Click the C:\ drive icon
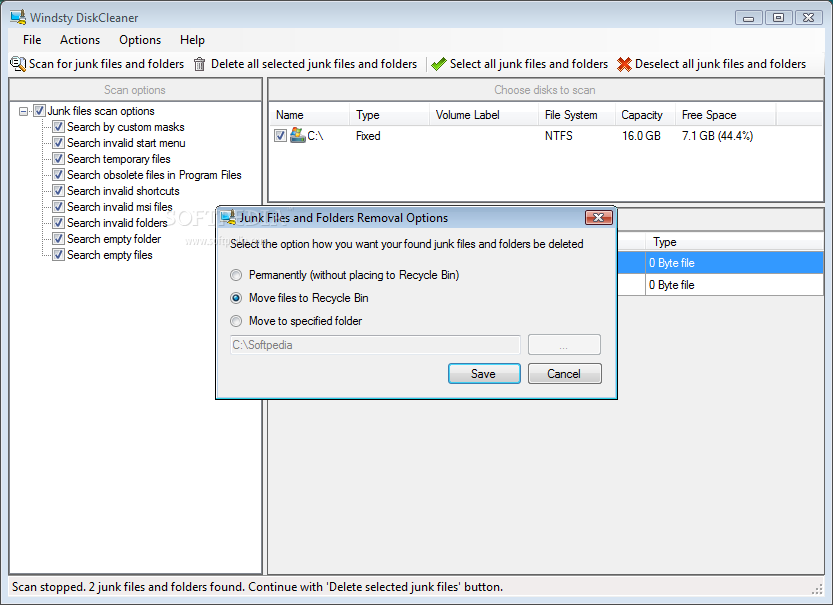 tap(298, 135)
